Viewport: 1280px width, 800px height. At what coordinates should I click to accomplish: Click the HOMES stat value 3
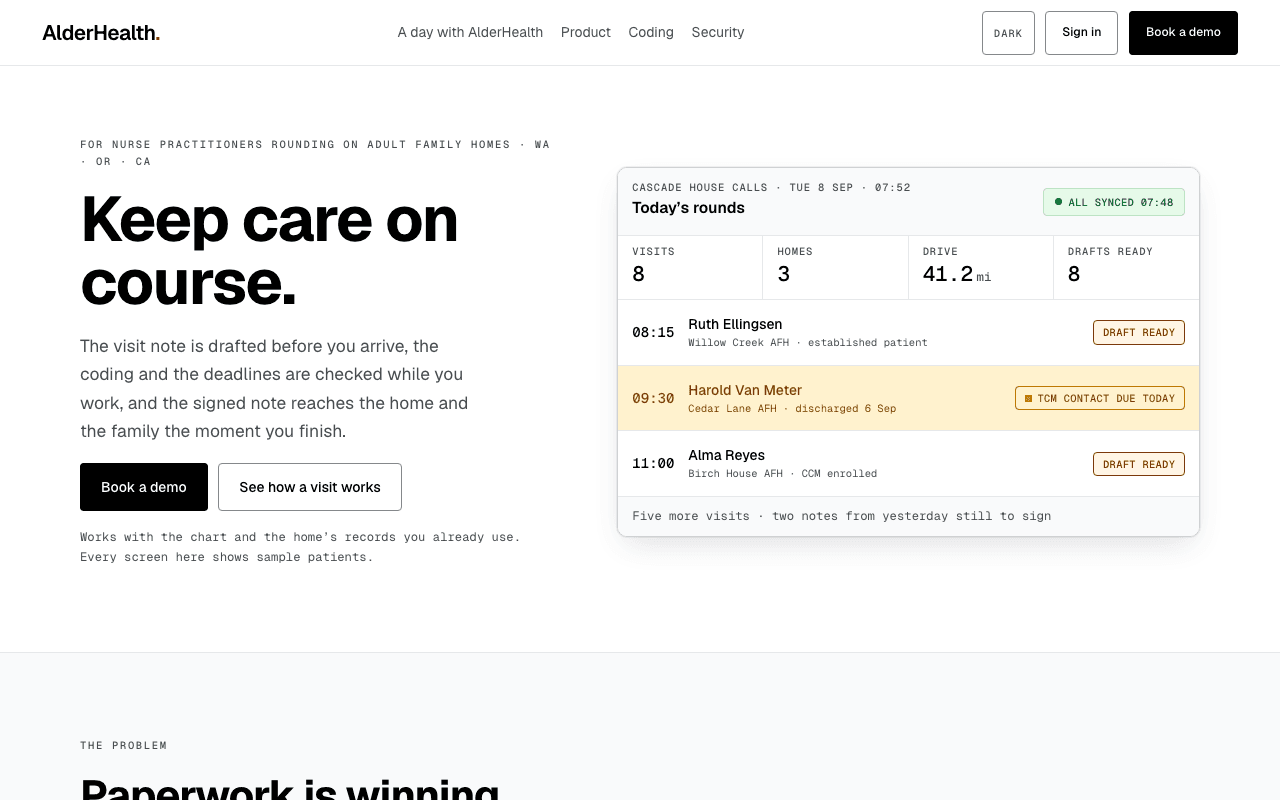(x=784, y=274)
